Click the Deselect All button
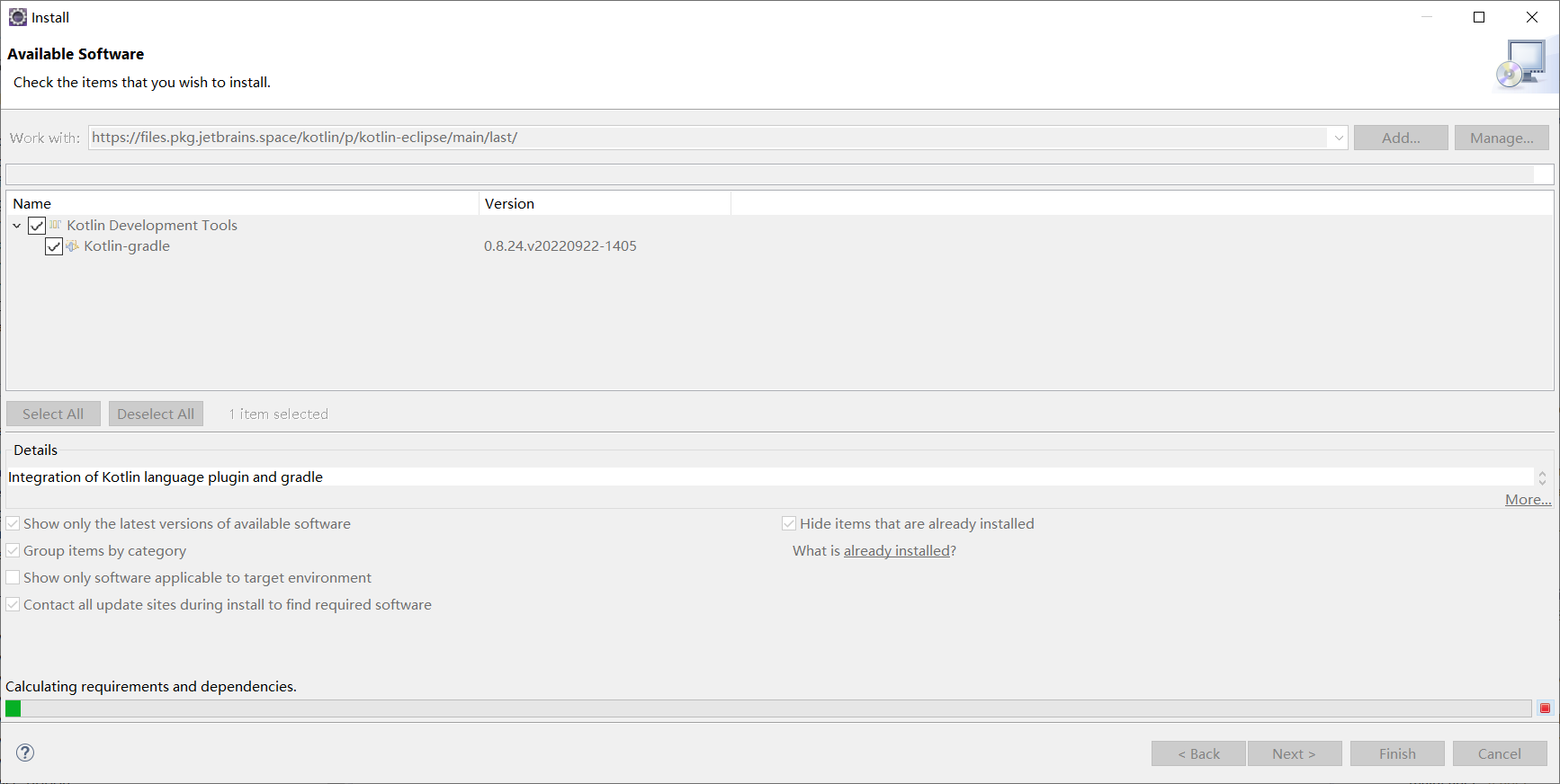This screenshot has width=1560, height=784. pyautogui.click(x=156, y=414)
